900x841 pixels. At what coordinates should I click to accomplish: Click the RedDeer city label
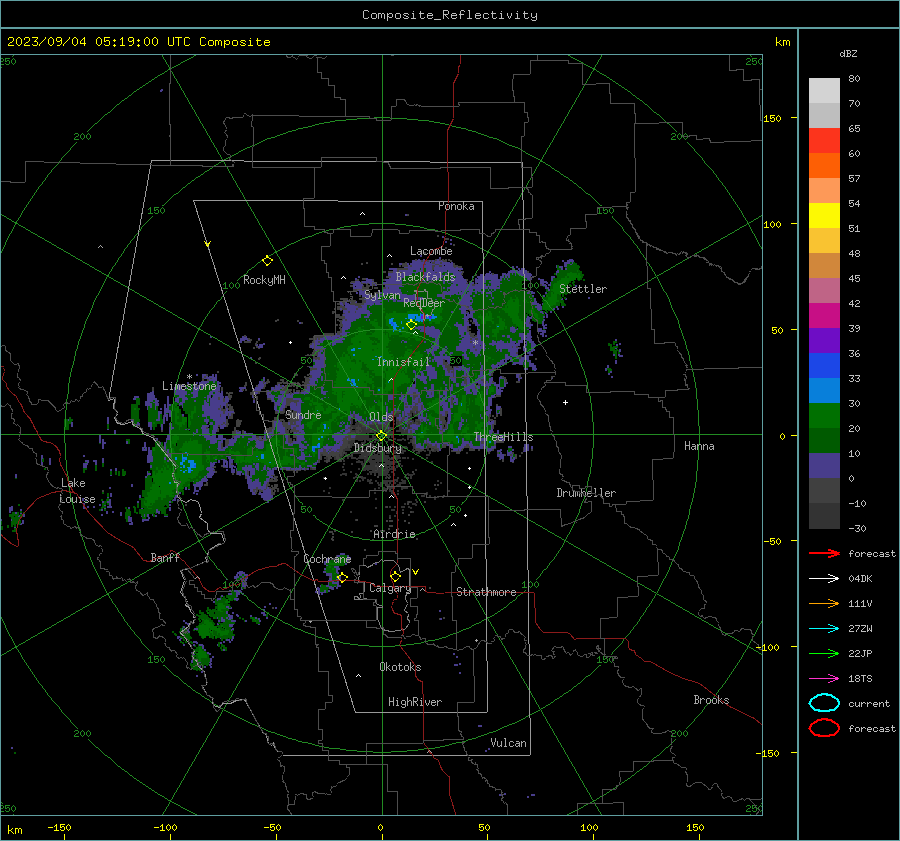(424, 303)
